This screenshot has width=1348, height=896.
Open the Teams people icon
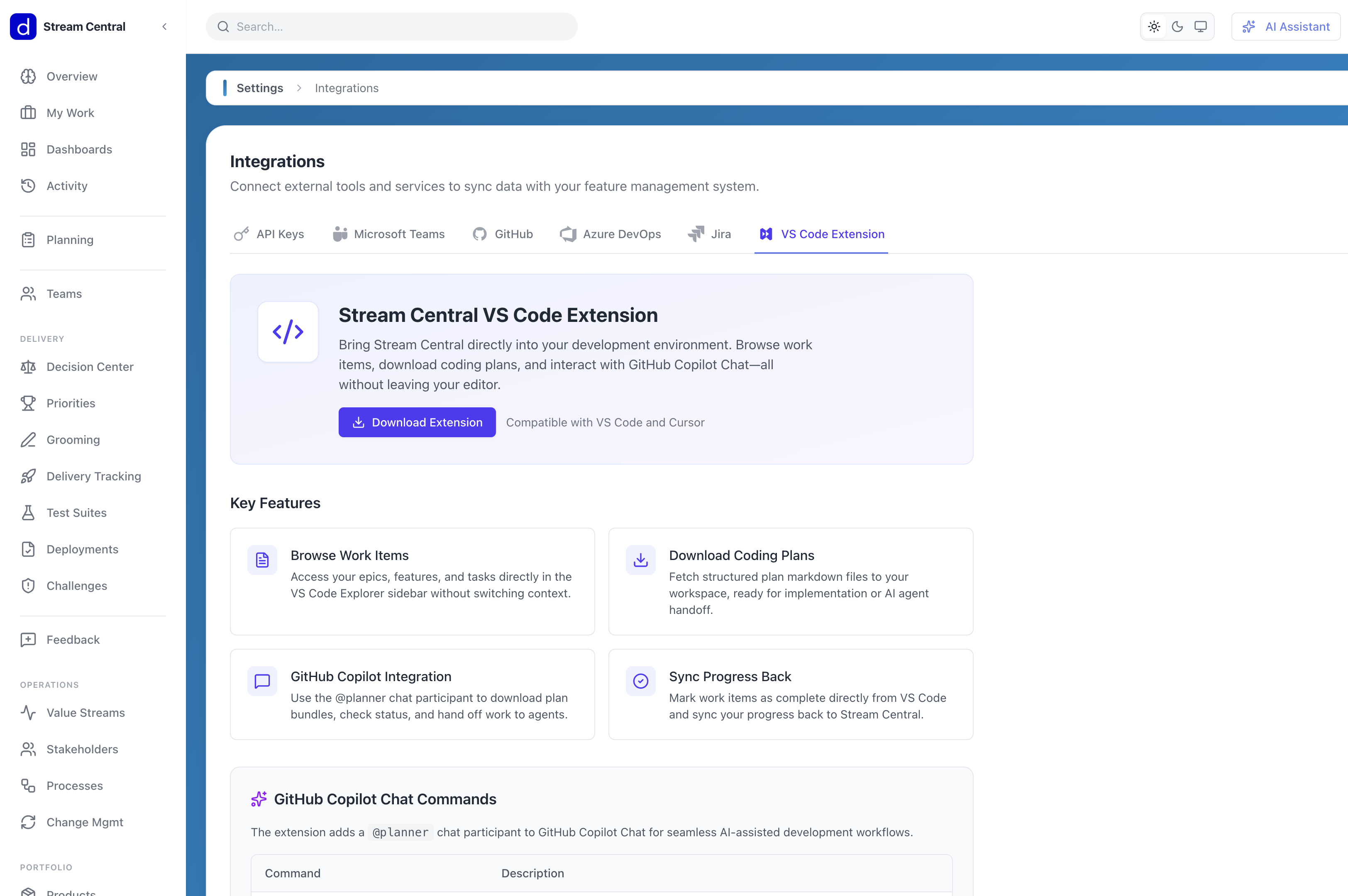click(x=28, y=294)
